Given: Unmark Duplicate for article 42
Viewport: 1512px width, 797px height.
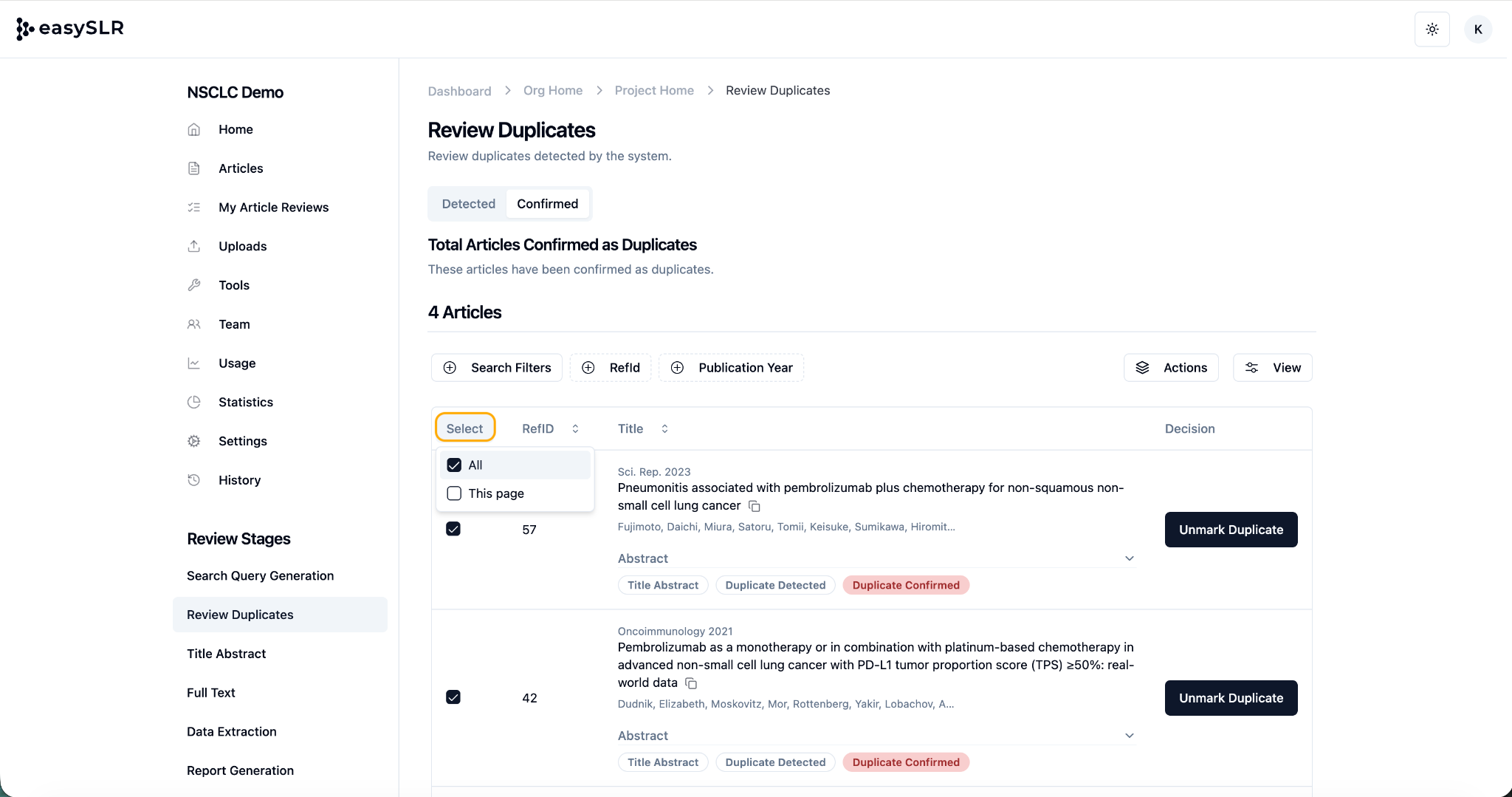Looking at the screenshot, I should 1231,698.
